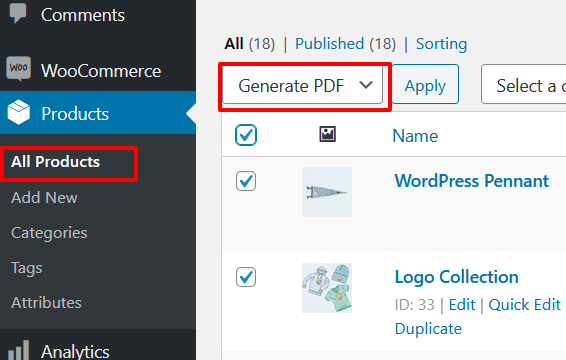This screenshot has width=566, height=360.
Task: Open the Tags submenu
Action: pos(27,268)
